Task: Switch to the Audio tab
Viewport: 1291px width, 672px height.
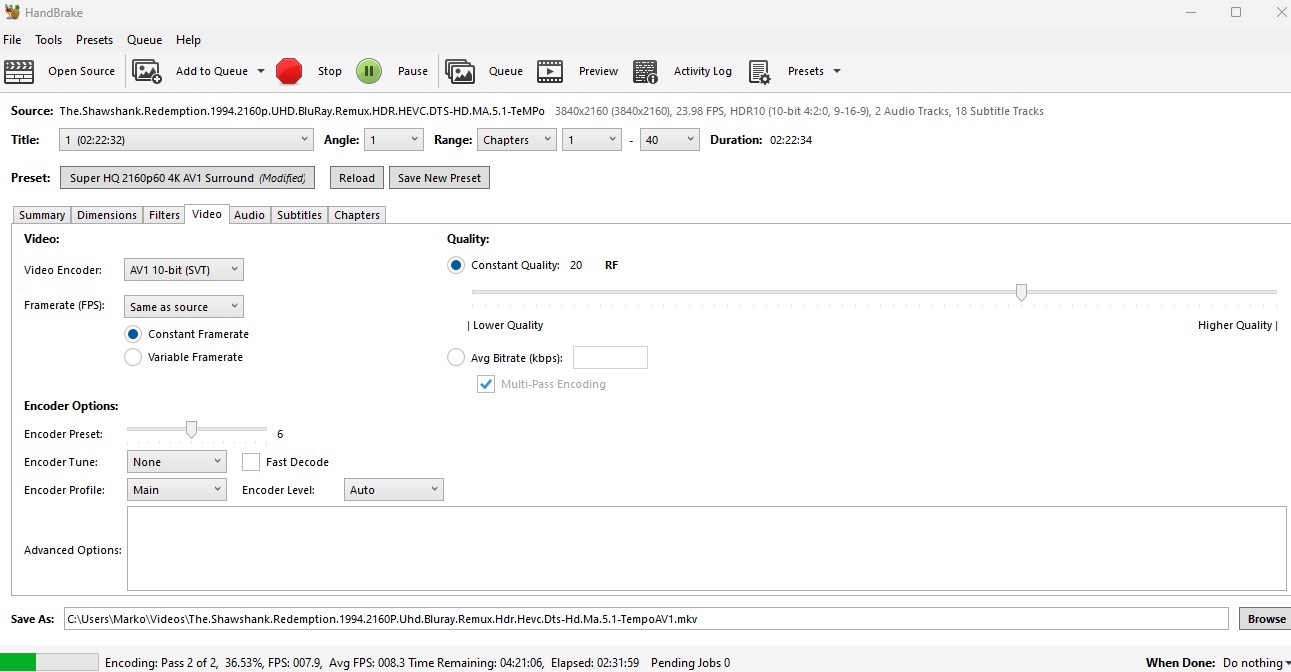Action: click(249, 215)
